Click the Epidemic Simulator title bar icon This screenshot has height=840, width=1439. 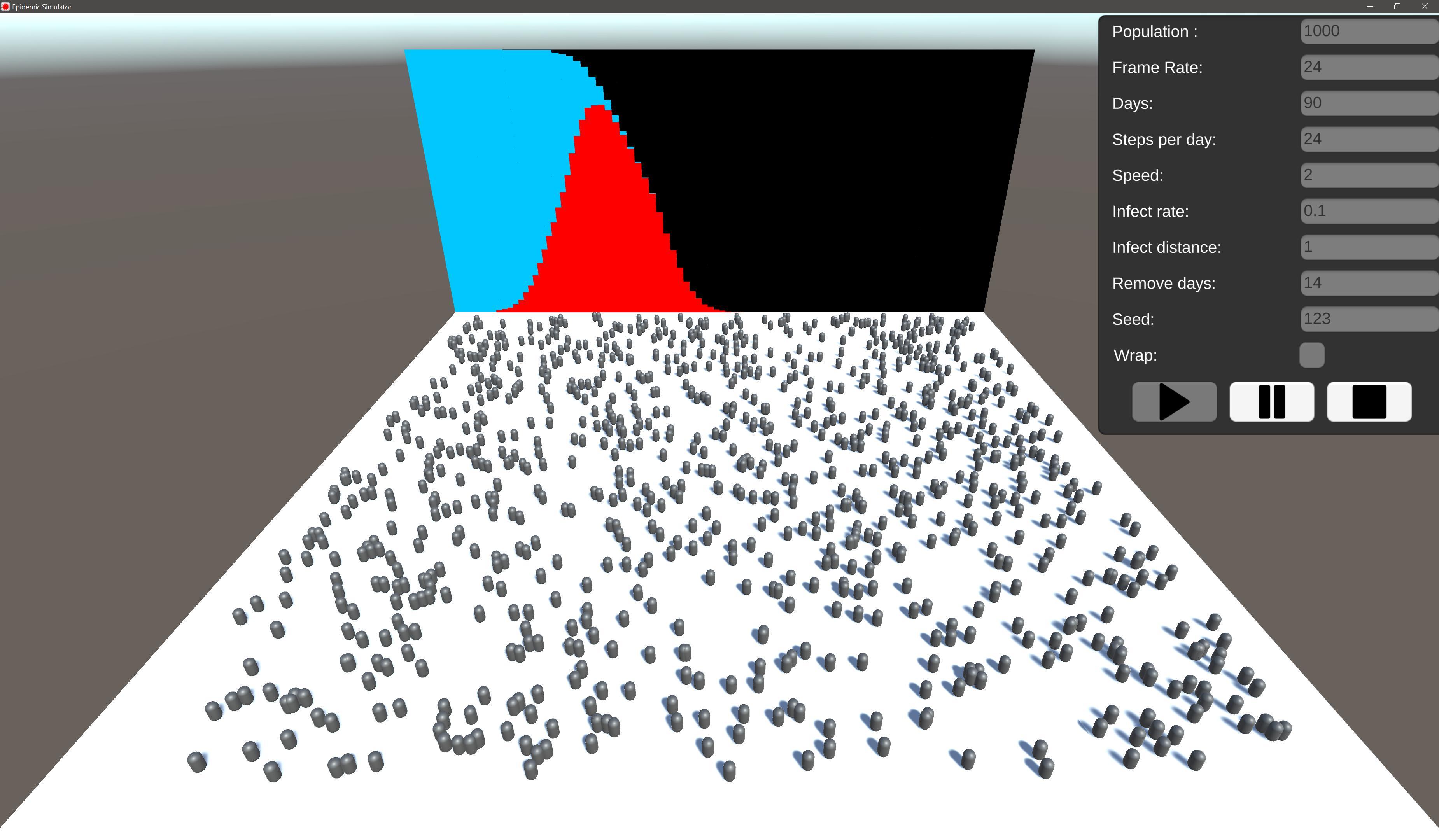click(5, 6)
